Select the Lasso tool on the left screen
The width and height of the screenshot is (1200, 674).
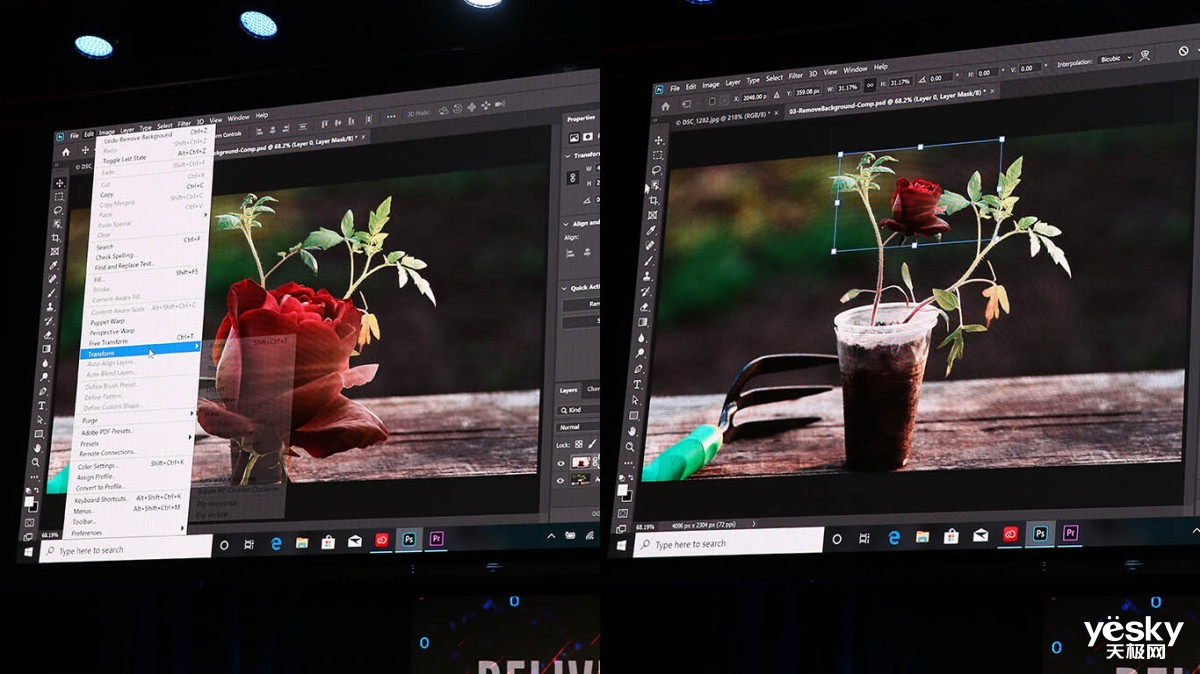58,210
